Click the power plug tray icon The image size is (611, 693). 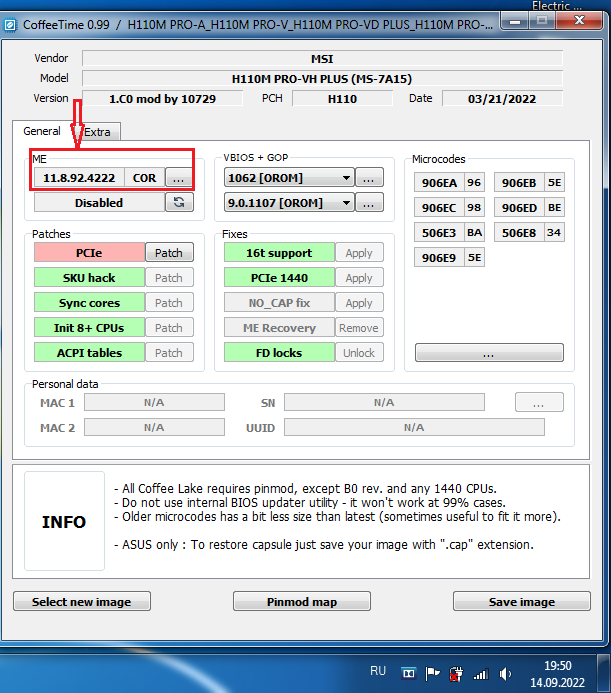tap(456, 674)
